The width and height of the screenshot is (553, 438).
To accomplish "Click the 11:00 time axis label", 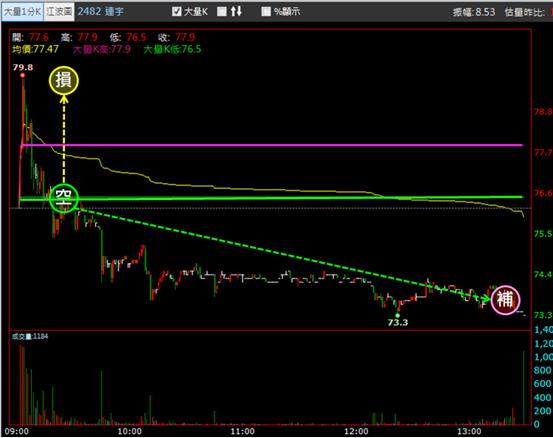I will [x=243, y=431].
